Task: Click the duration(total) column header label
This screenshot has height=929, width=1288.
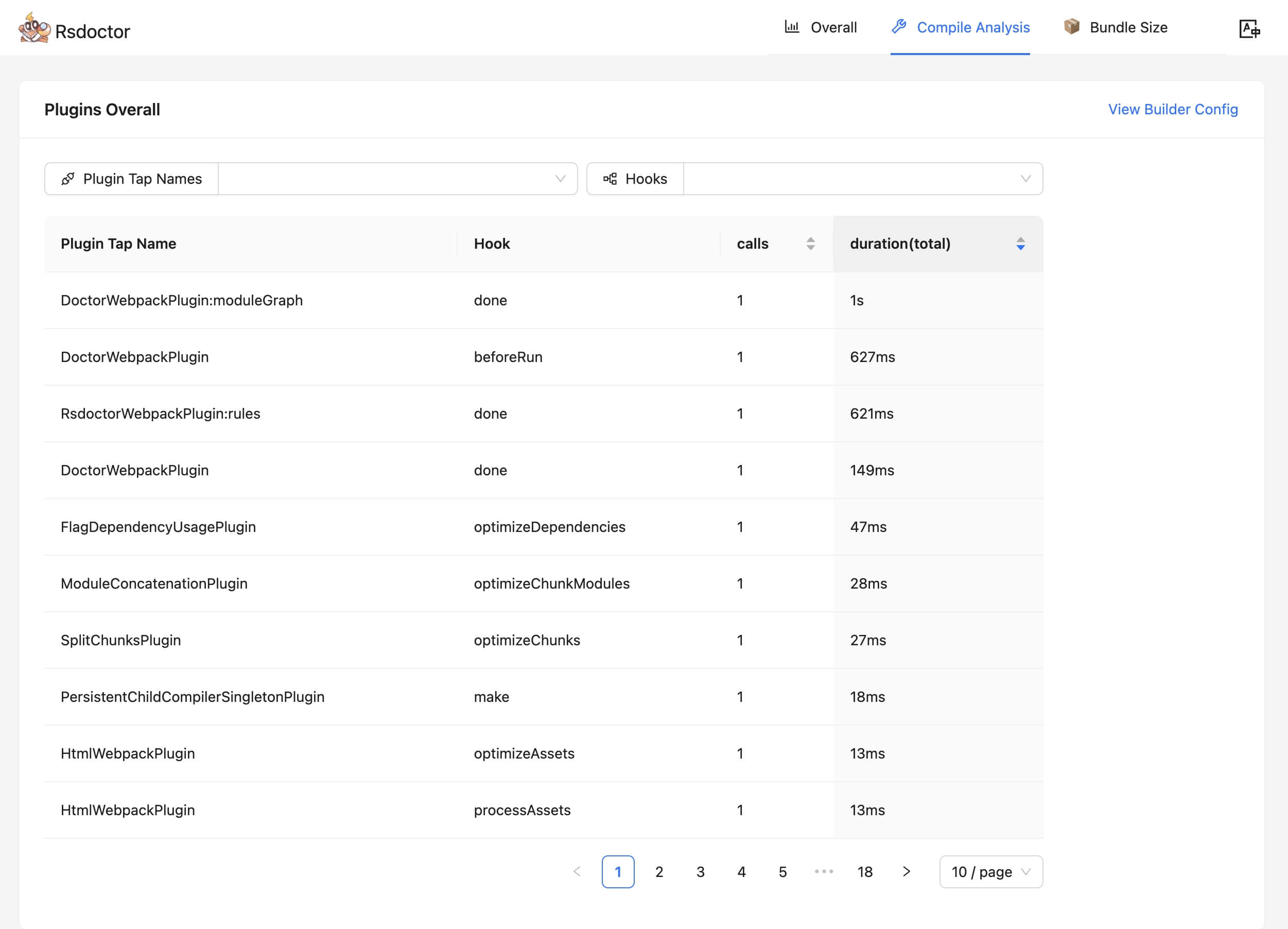Action: pyautogui.click(x=900, y=244)
